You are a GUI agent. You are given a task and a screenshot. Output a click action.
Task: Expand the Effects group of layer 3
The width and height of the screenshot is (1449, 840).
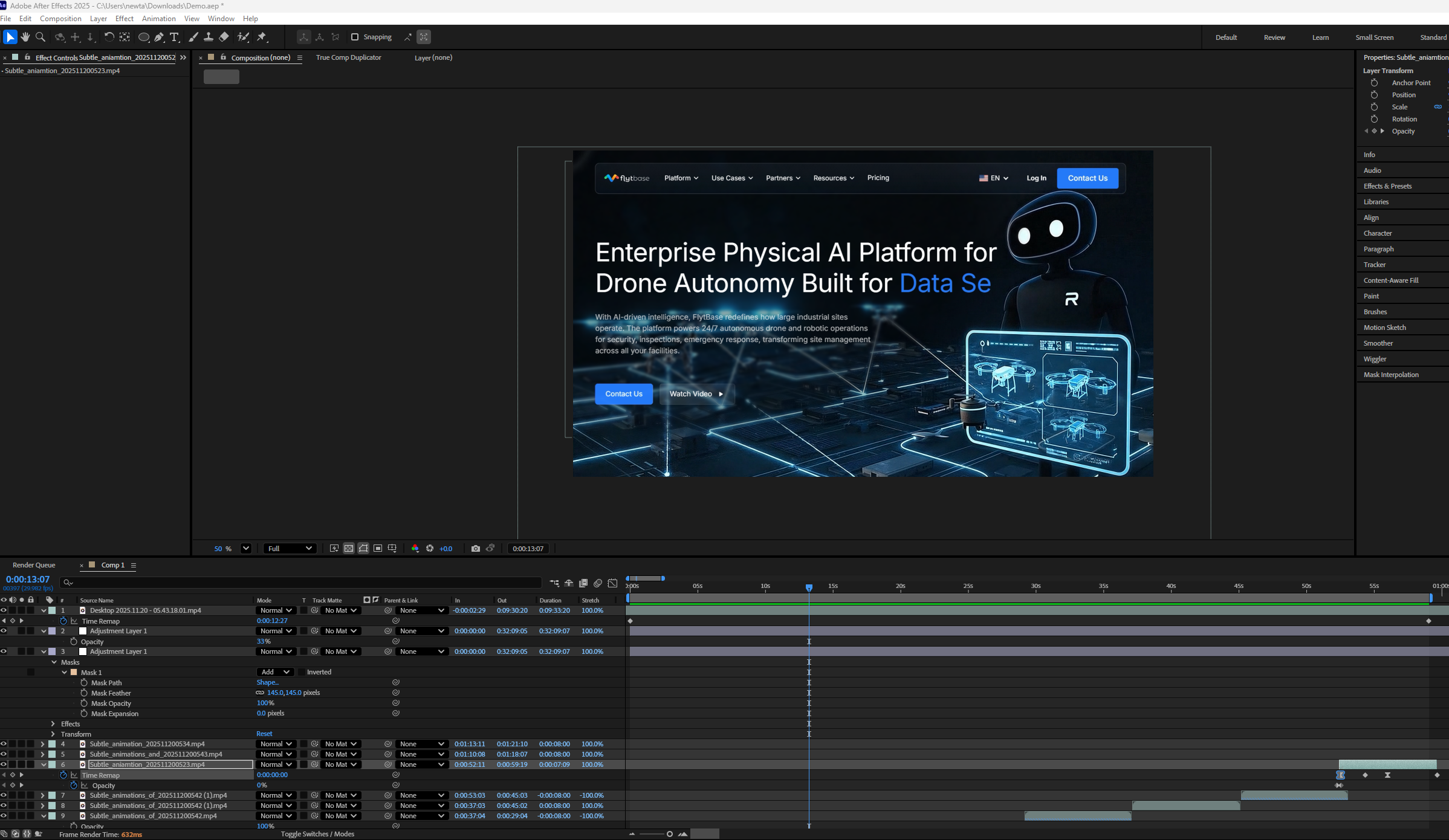click(53, 724)
